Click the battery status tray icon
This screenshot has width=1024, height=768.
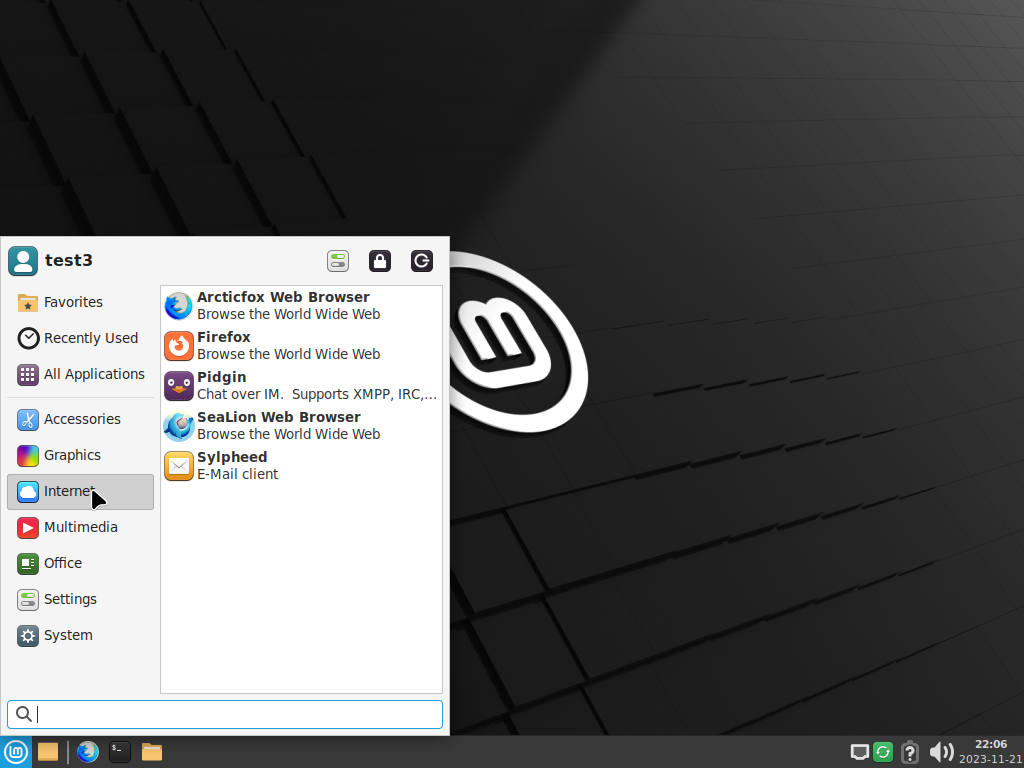[910, 752]
